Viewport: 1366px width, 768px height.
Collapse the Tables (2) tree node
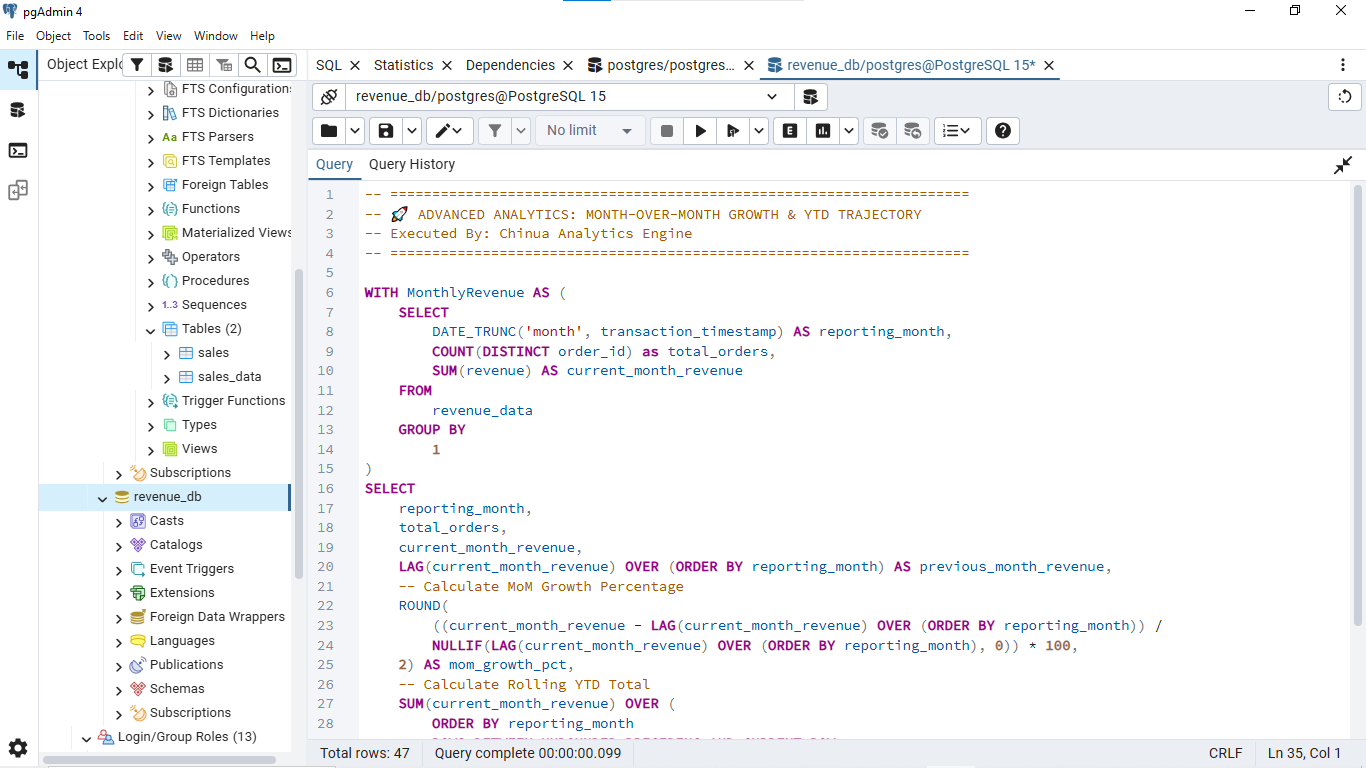tap(151, 329)
